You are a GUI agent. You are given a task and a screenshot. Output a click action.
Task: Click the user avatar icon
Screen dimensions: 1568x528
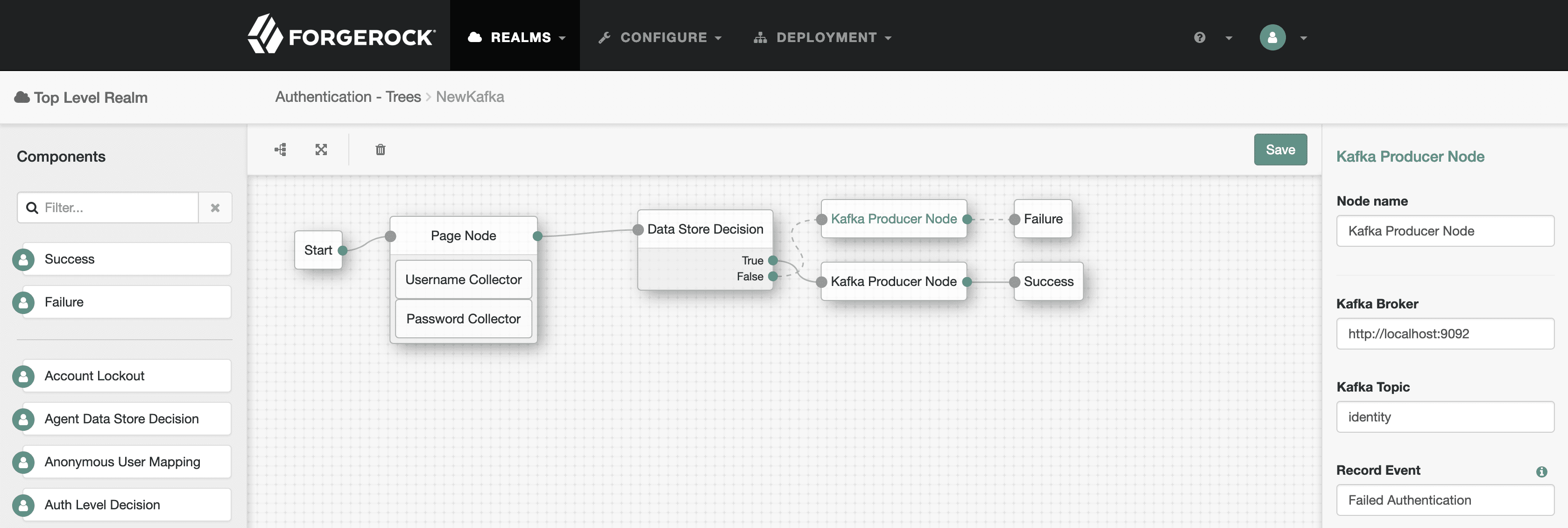[1272, 38]
